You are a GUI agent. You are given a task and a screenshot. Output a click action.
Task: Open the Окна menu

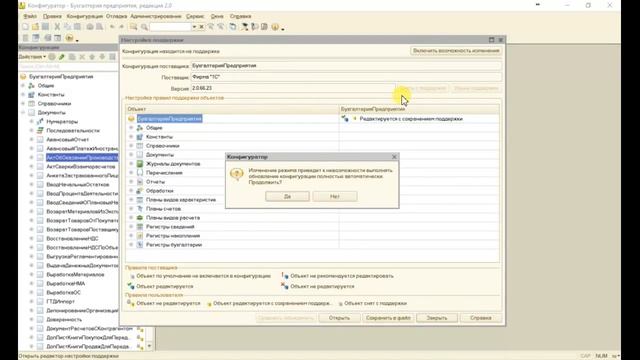coord(217,16)
